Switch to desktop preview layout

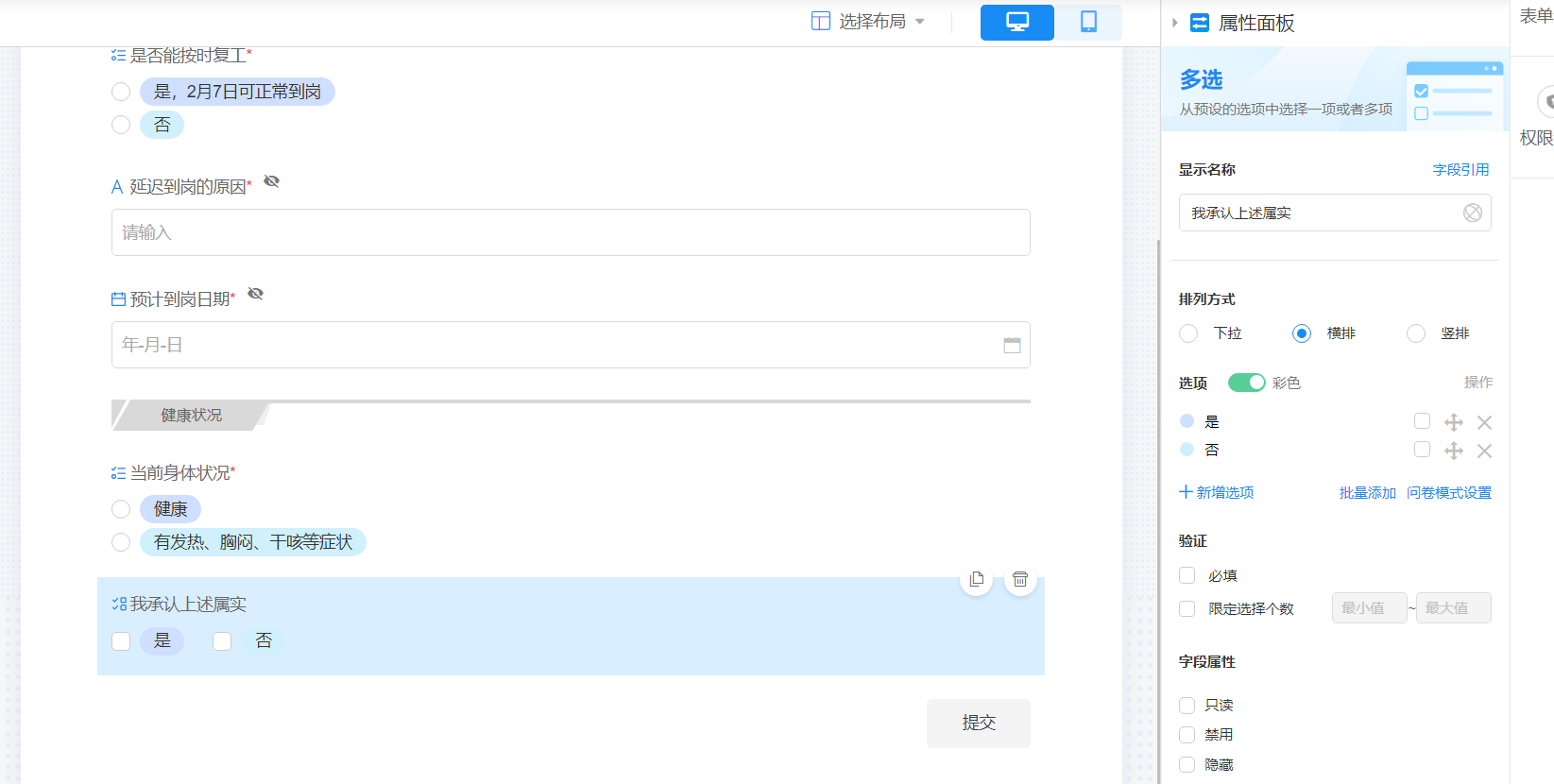click(1016, 22)
